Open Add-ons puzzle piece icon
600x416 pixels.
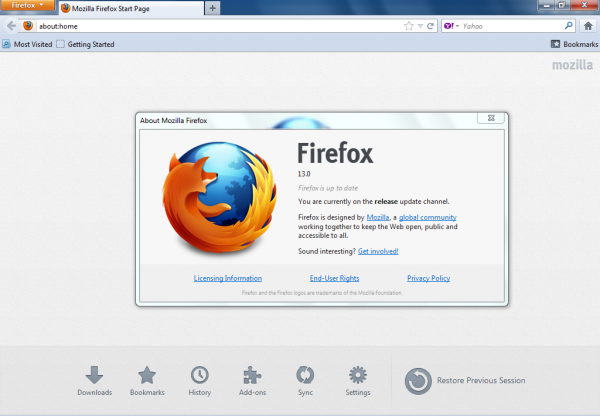(253, 380)
